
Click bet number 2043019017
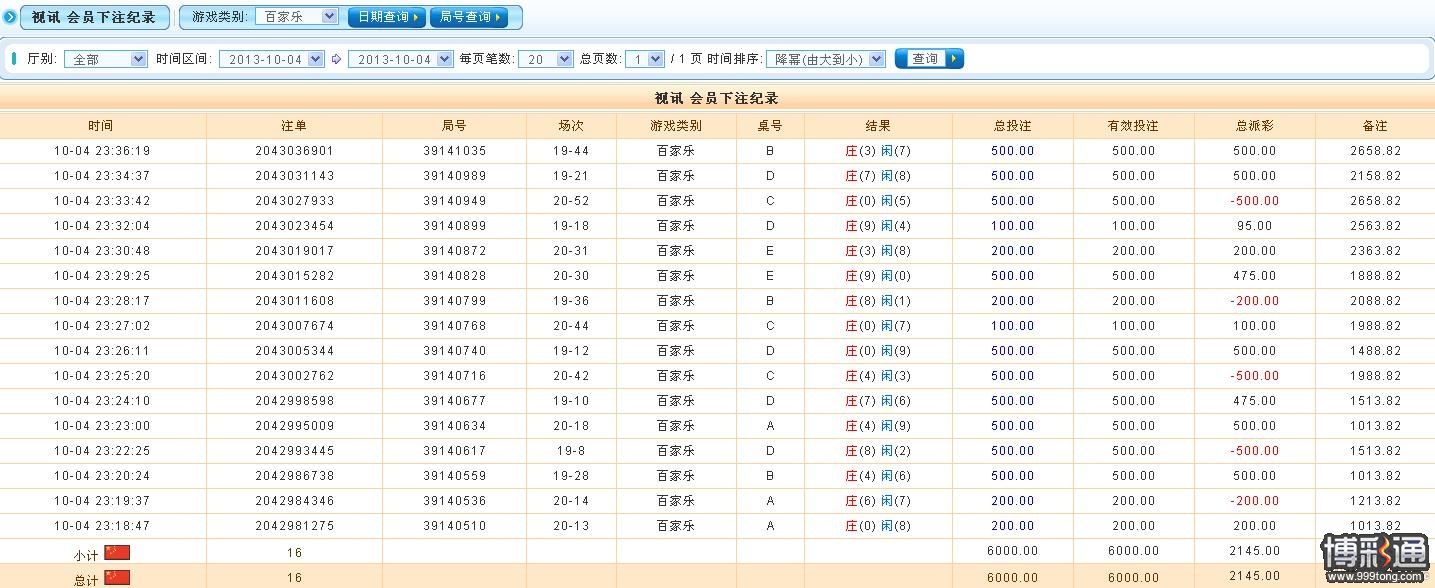click(294, 251)
